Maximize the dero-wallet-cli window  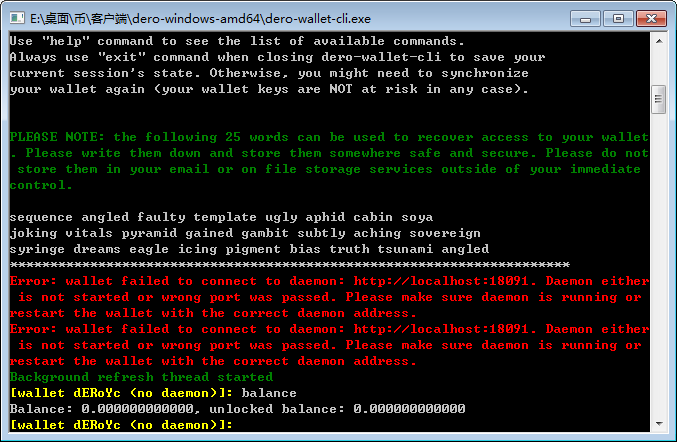pyautogui.click(x=618, y=19)
